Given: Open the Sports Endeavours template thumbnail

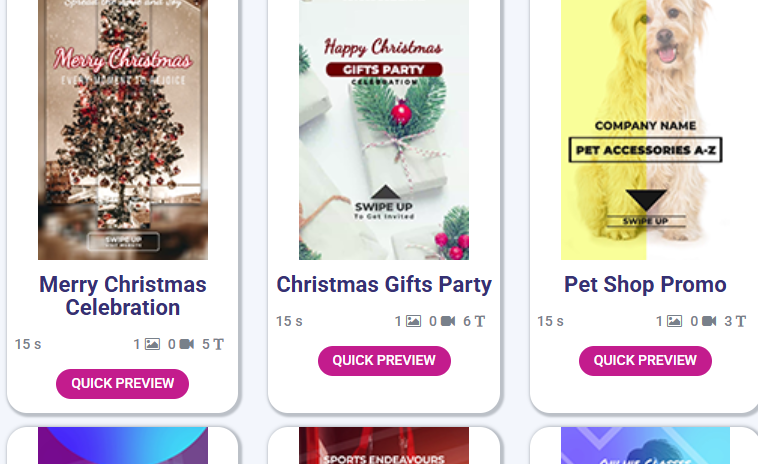Looking at the screenshot, I should (x=384, y=447).
